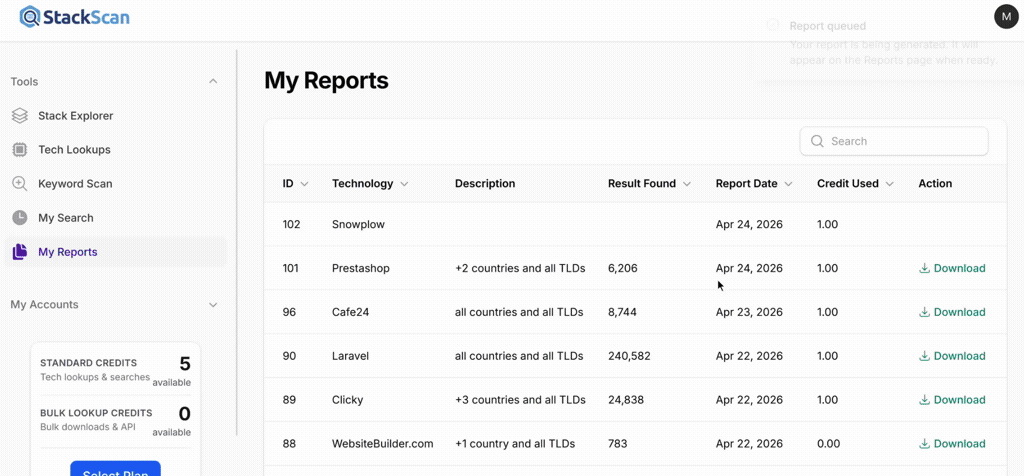
Task: Click download icon for Prestashop report
Action: click(x=925, y=268)
